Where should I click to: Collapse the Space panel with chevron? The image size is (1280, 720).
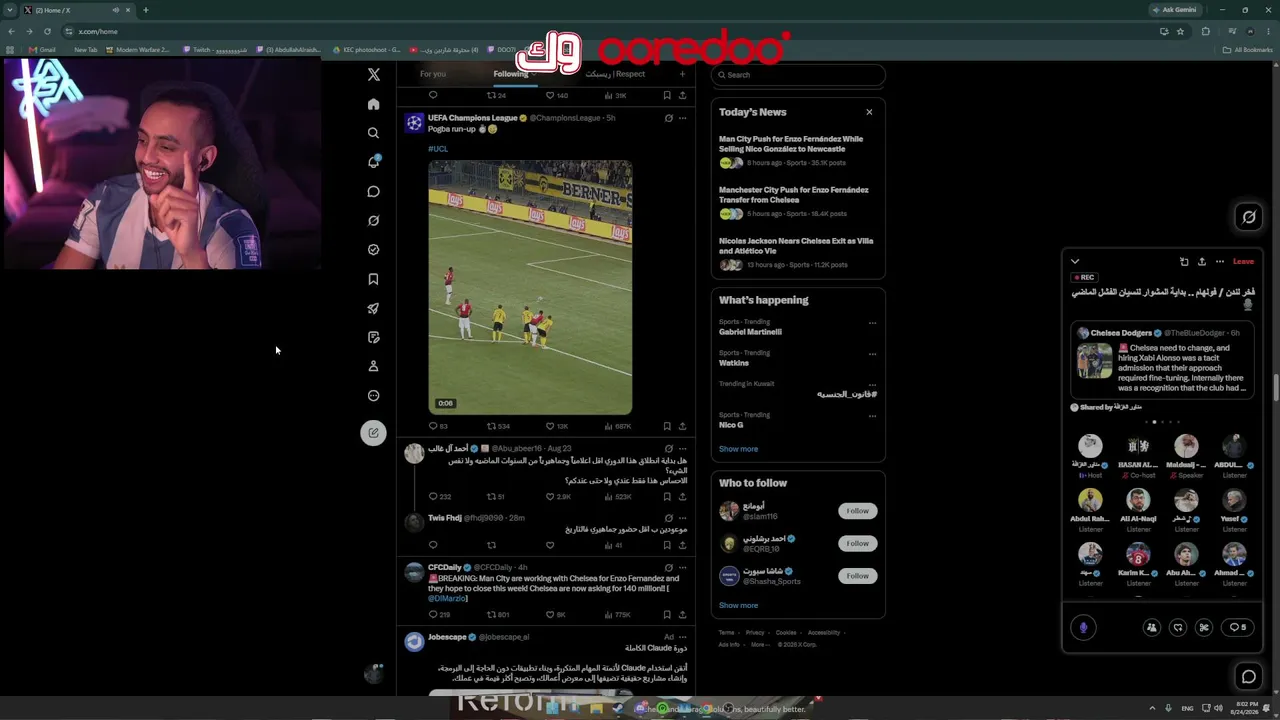[x=1075, y=262]
